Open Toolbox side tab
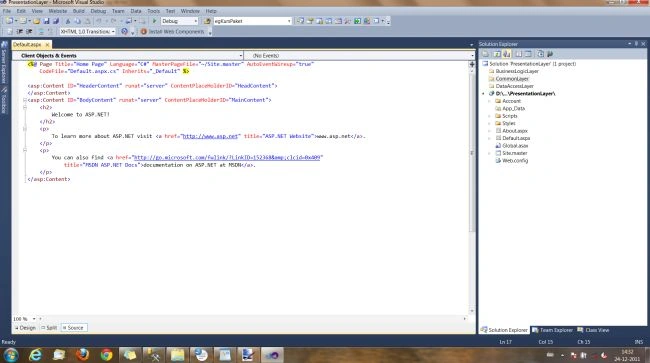650x363 pixels. point(4,101)
